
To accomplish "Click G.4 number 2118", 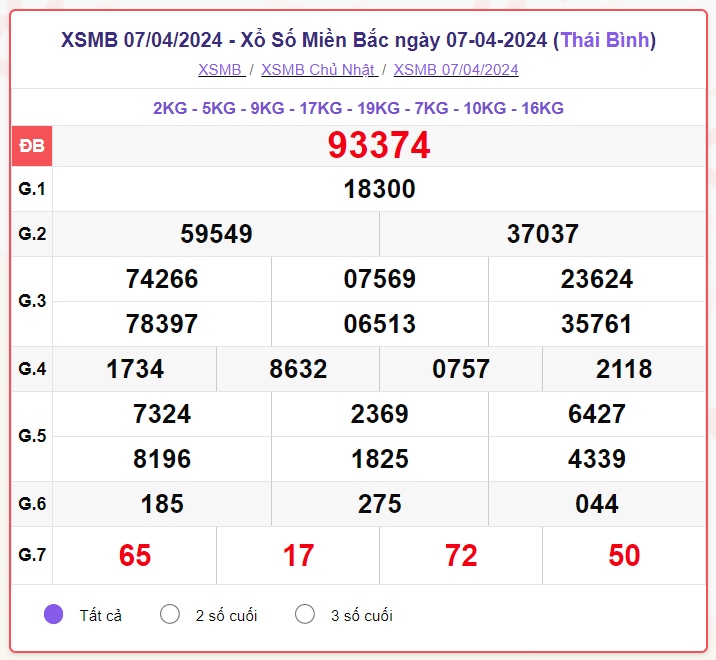I will 624,369.
